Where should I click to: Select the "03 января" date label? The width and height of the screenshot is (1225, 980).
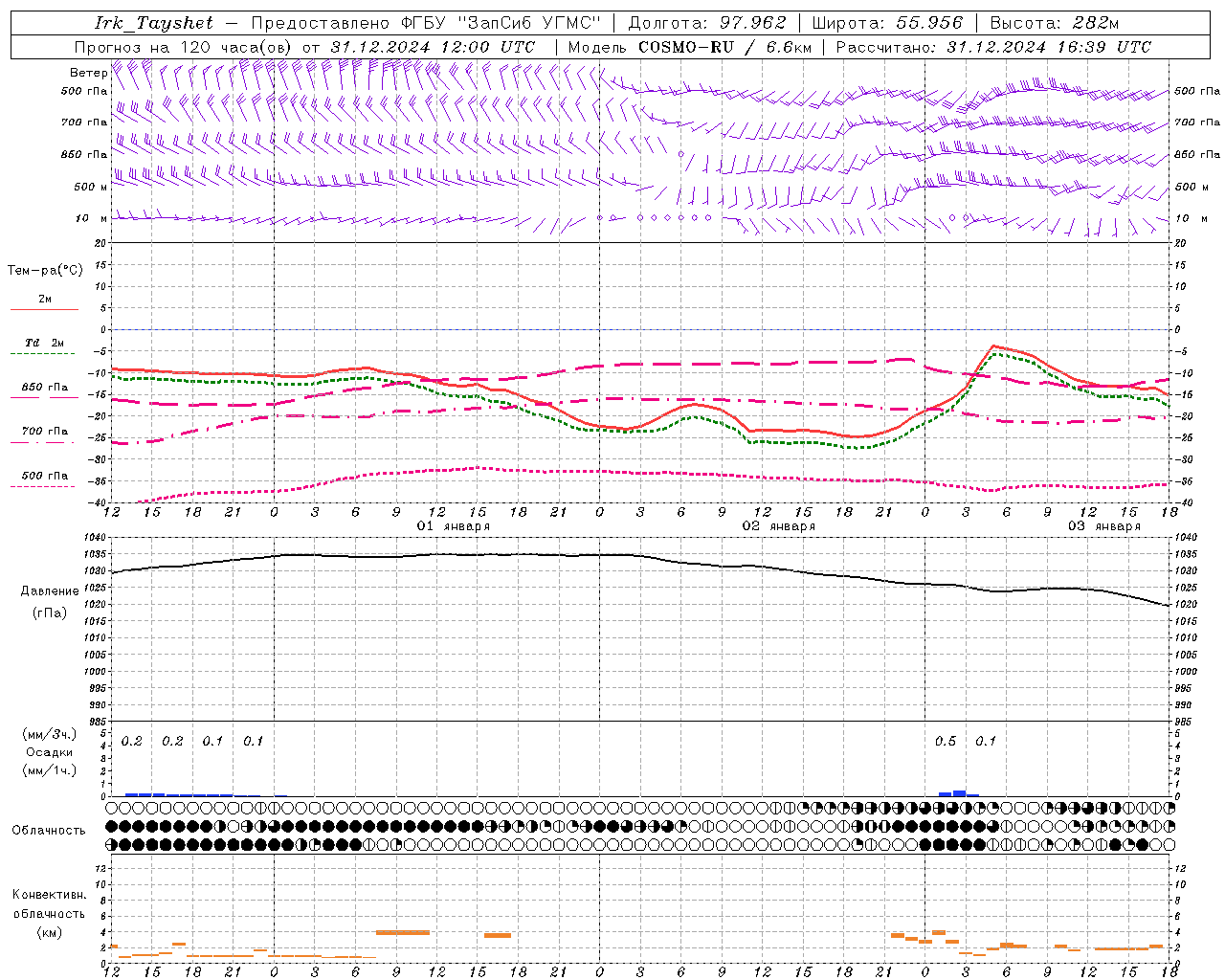[1104, 526]
